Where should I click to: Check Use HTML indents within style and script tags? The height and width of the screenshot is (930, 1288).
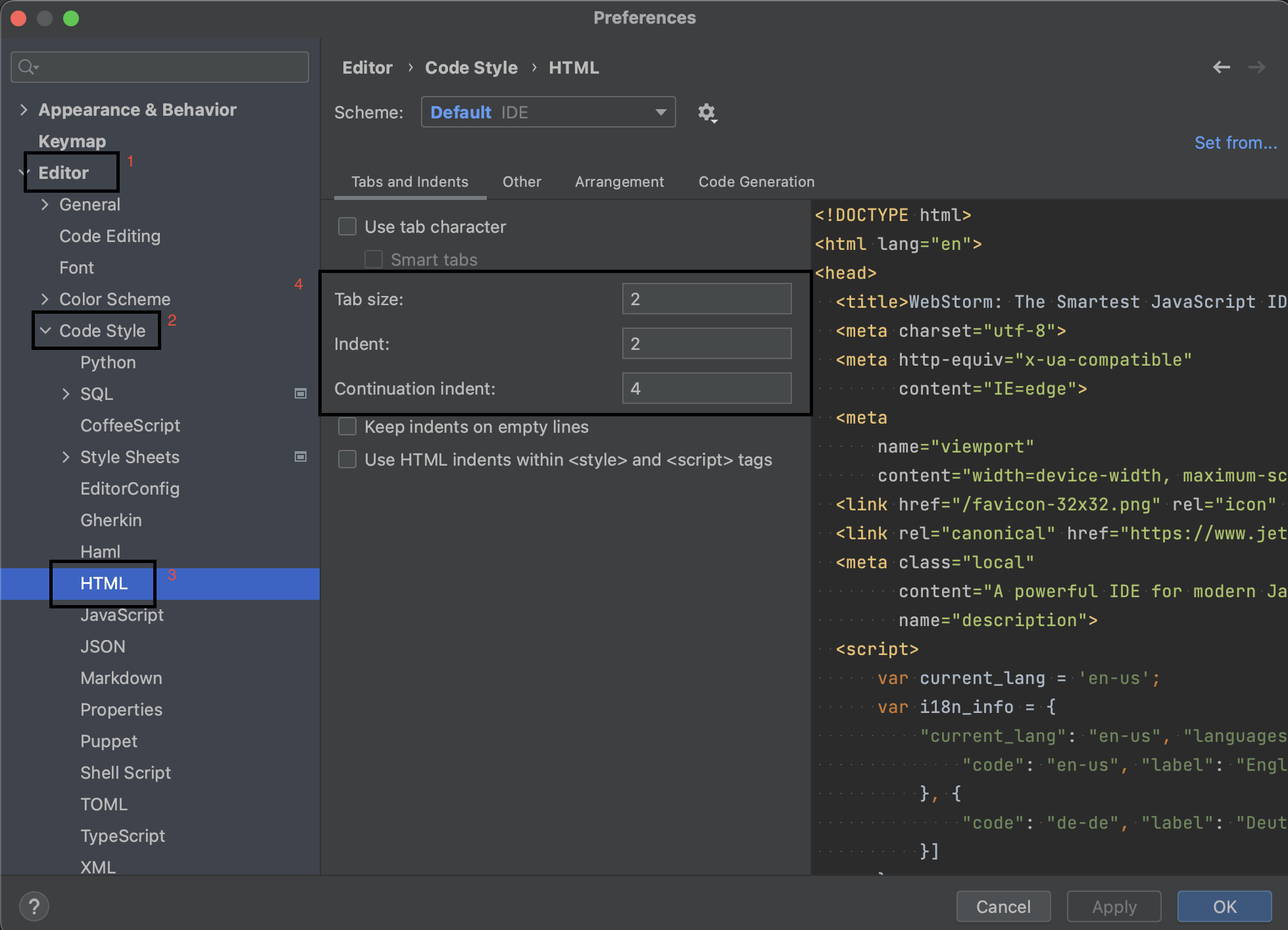click(347, 460)
